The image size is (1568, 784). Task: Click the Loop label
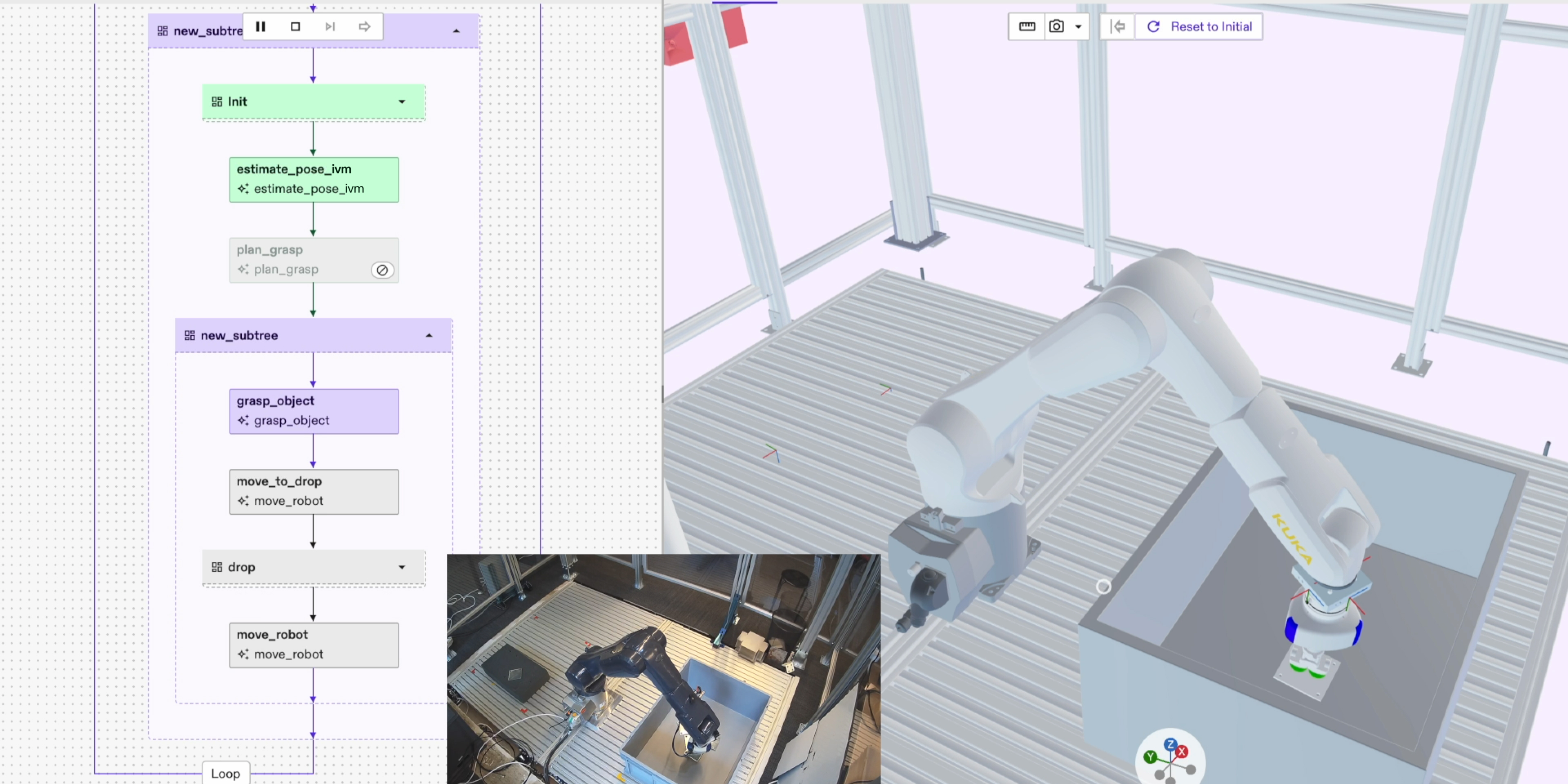[225, 773]
